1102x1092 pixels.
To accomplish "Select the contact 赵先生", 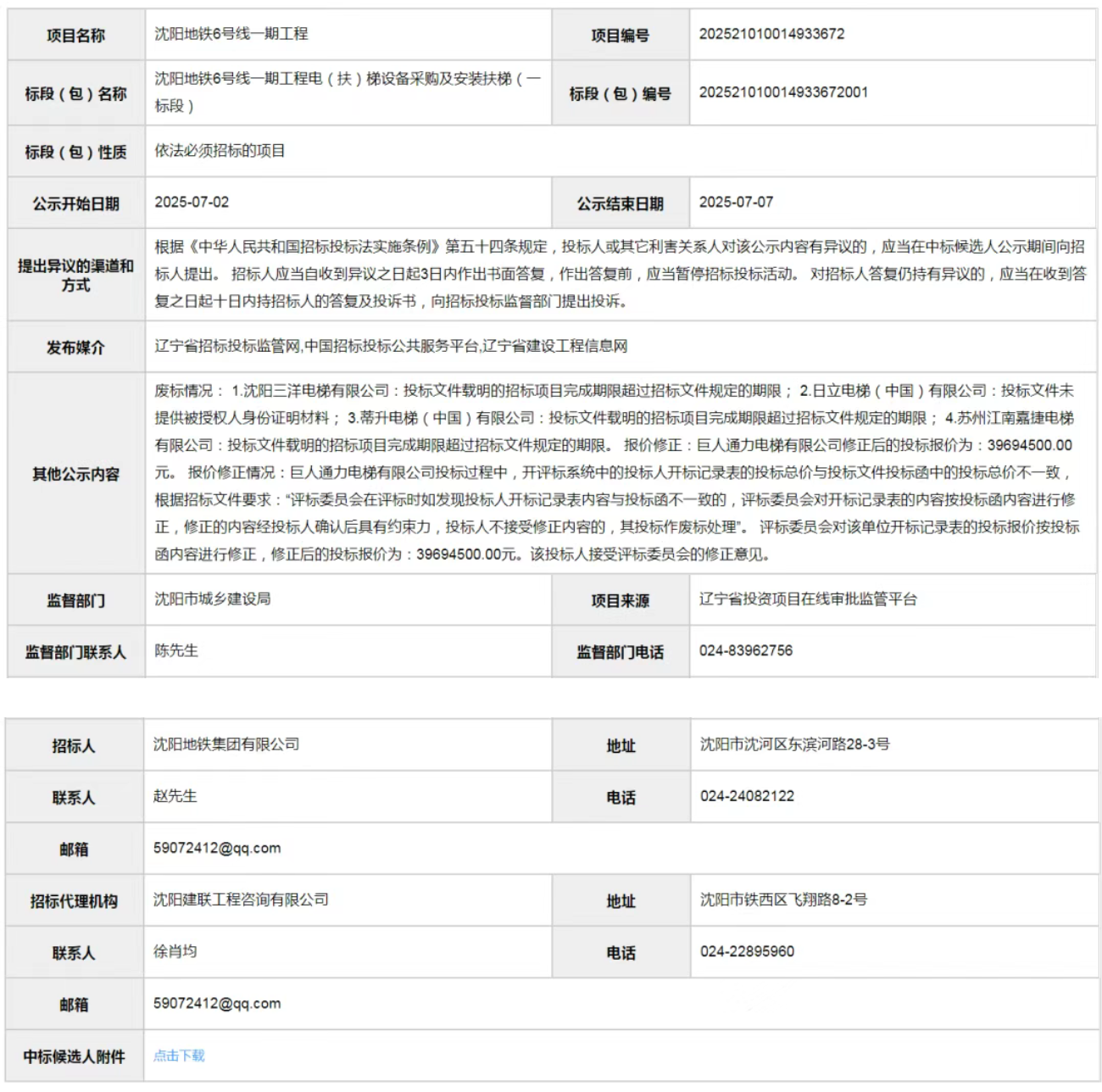I will pyautogui.click(x=175, y=796).
